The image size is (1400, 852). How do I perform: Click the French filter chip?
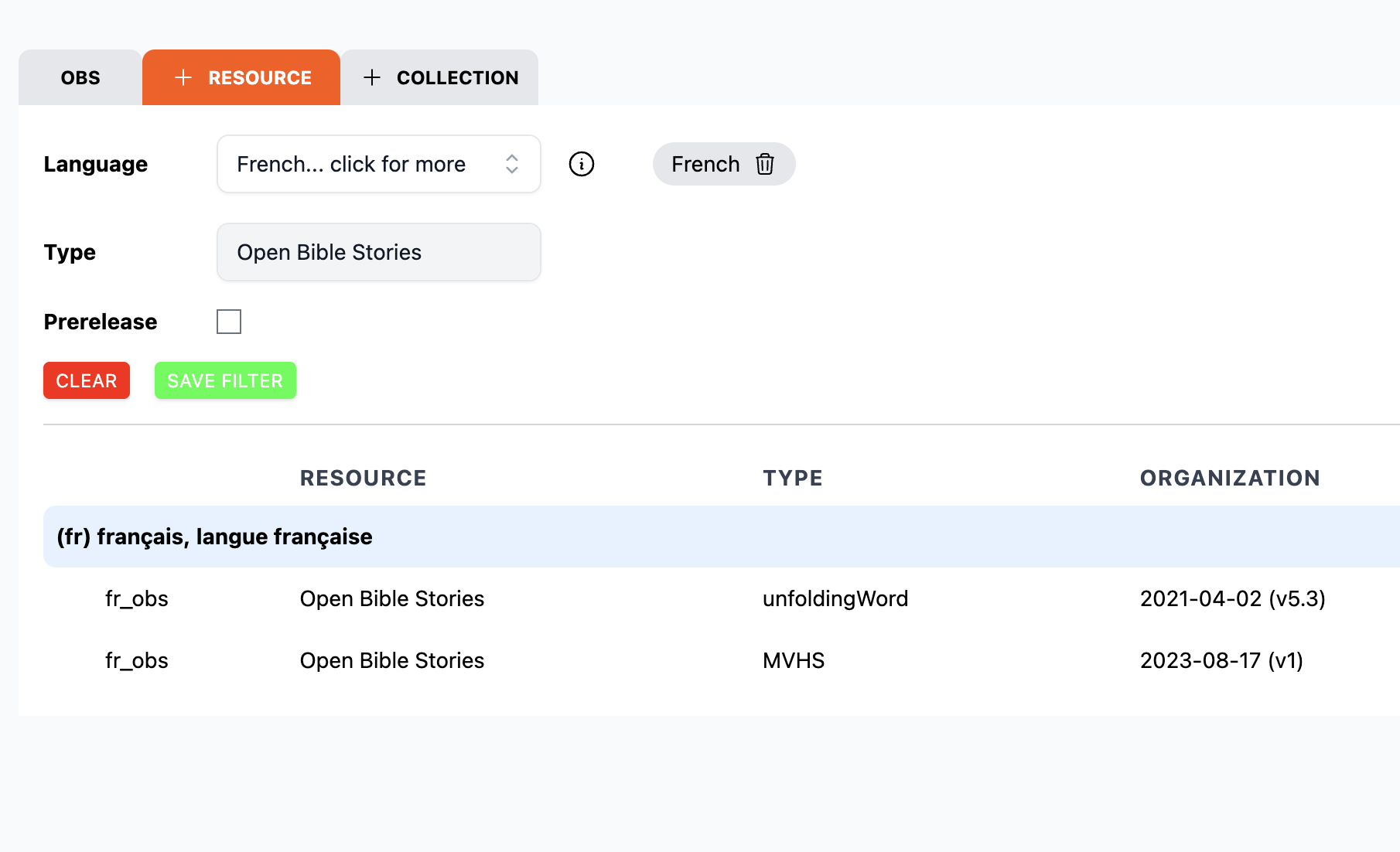click(x=705, y=164)
